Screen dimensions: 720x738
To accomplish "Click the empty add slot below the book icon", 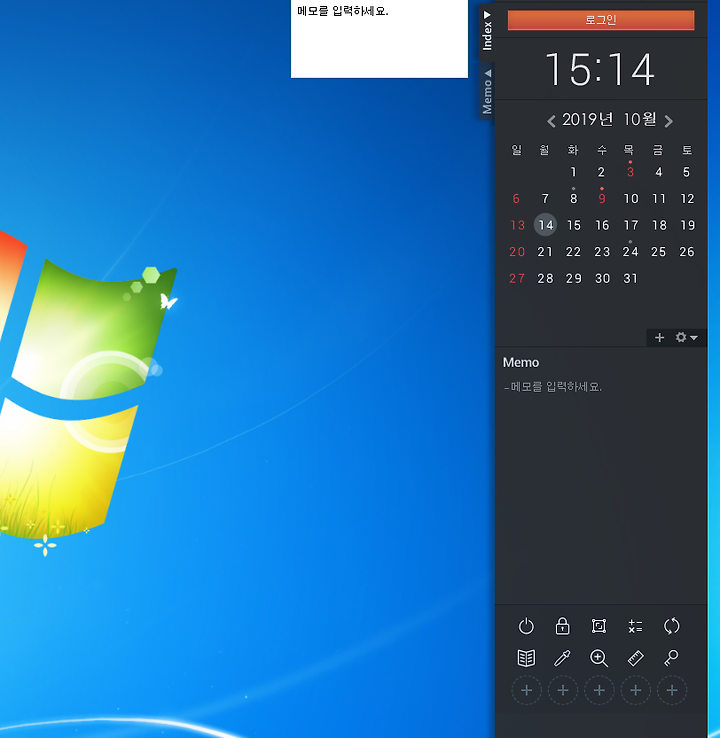I will (x=527, y=690).
